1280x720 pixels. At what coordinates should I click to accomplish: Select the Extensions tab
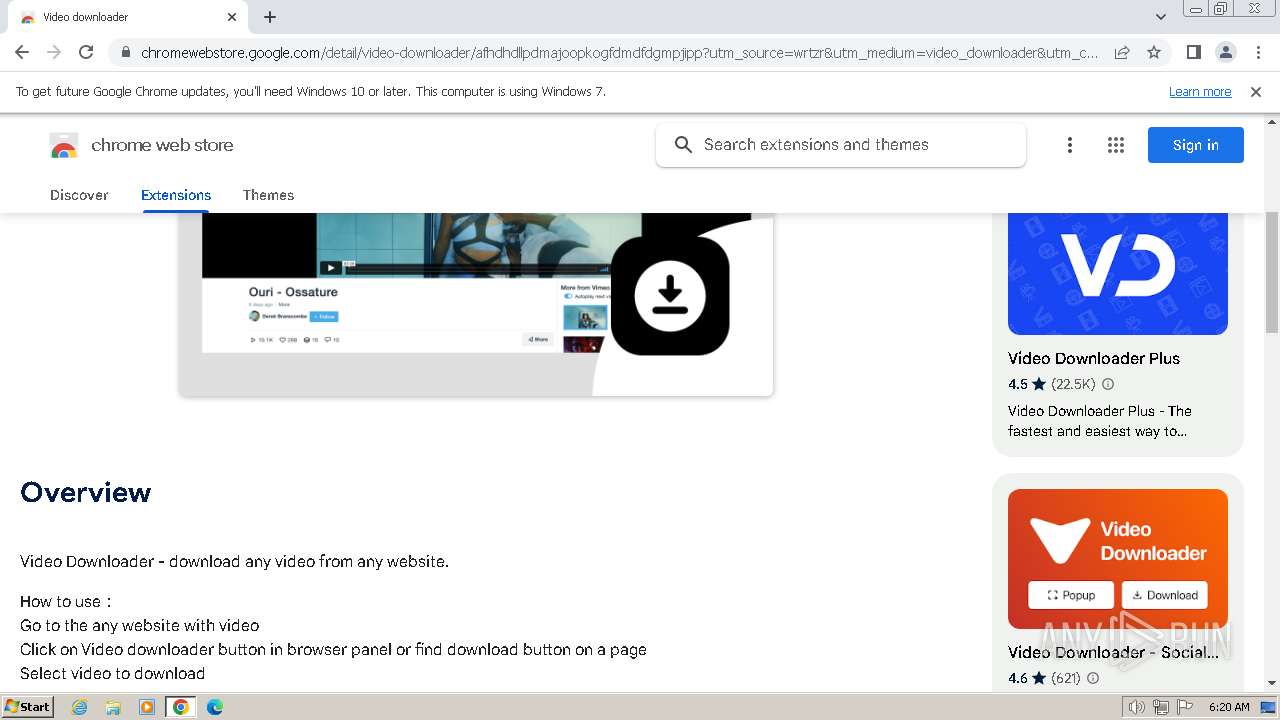176,195
